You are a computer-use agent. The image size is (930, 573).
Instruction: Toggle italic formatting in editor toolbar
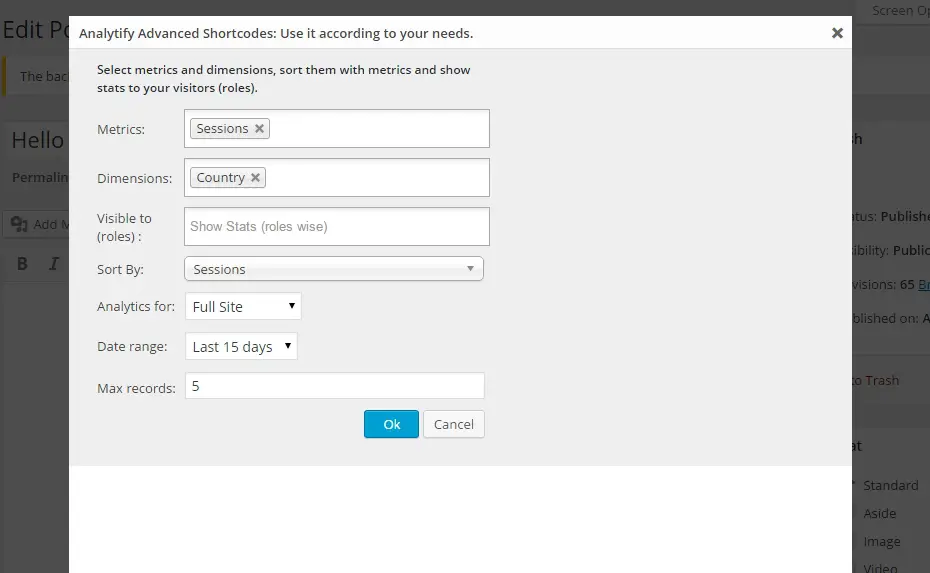pos(54,264)
